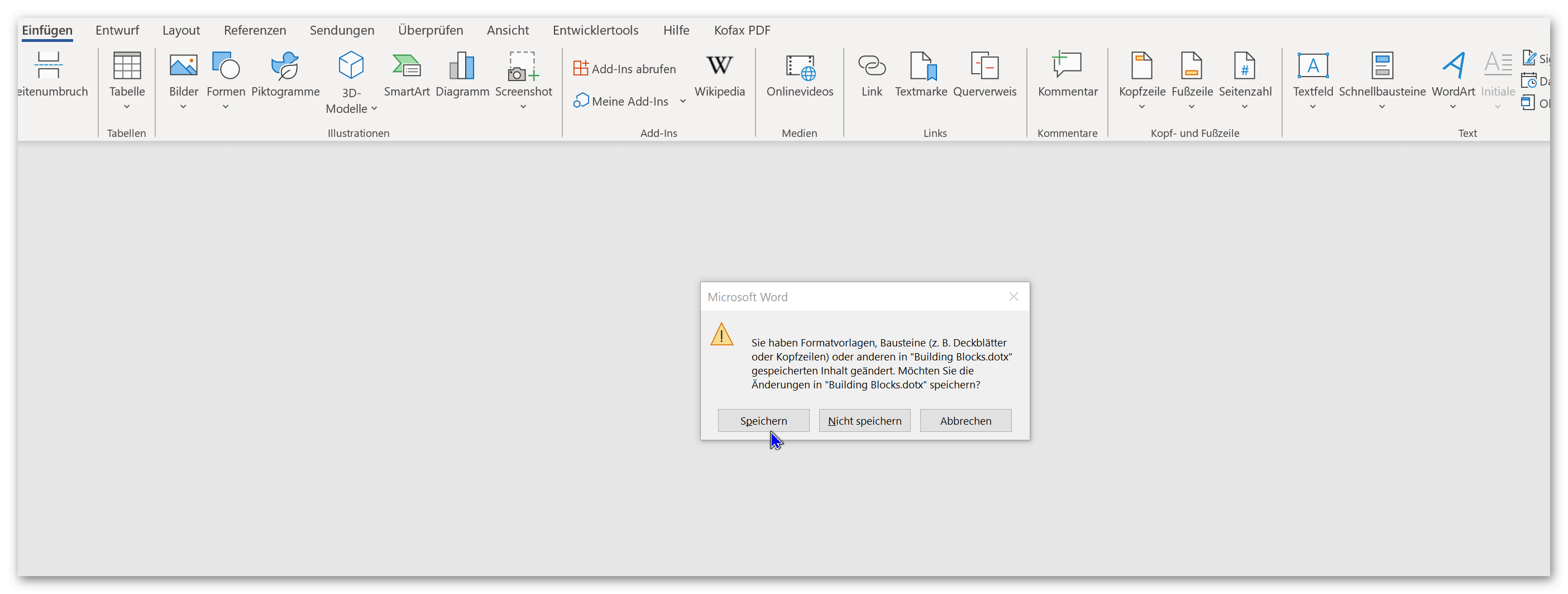The width and height of the screenshot is (1568, 594).
Task: Open Meine Add-Ins
Action: [x=621, y=101]
